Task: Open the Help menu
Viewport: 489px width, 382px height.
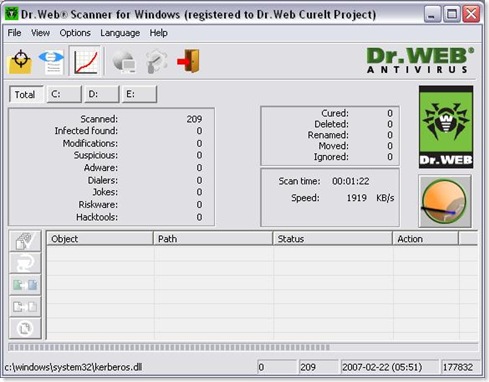Action: 158,33
